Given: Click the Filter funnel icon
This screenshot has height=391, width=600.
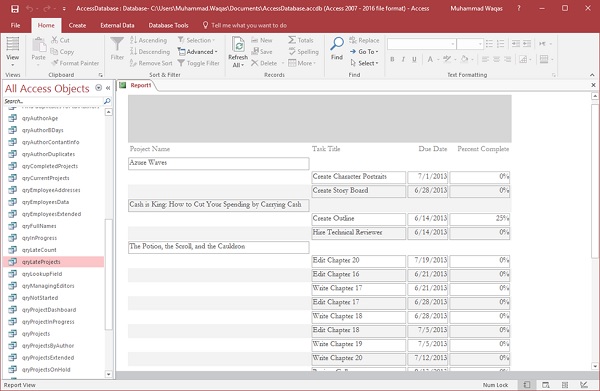Looking at the screenshot, I should pos(117,44).
